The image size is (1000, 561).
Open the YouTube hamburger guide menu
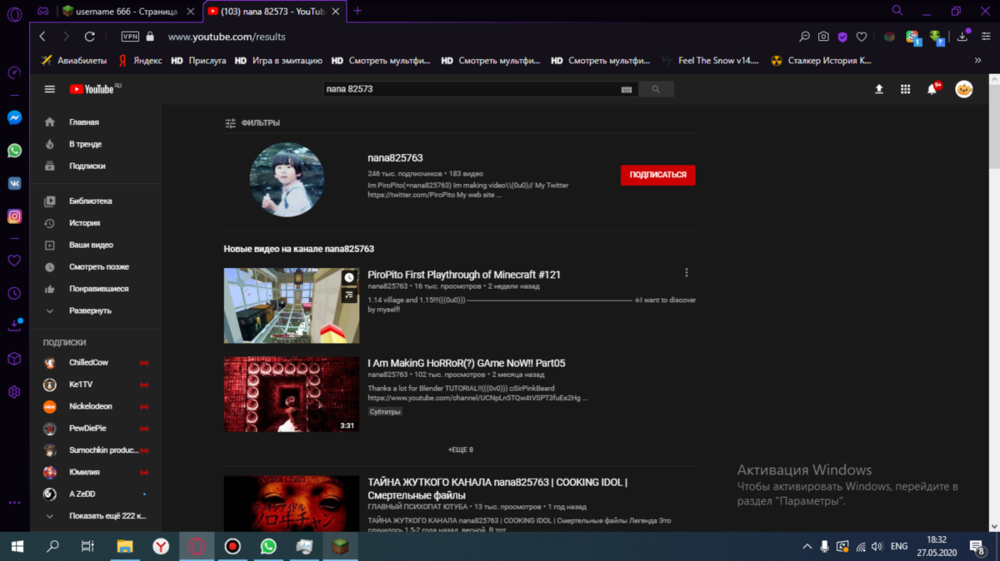pyautogui.click(x=50, y=89)
